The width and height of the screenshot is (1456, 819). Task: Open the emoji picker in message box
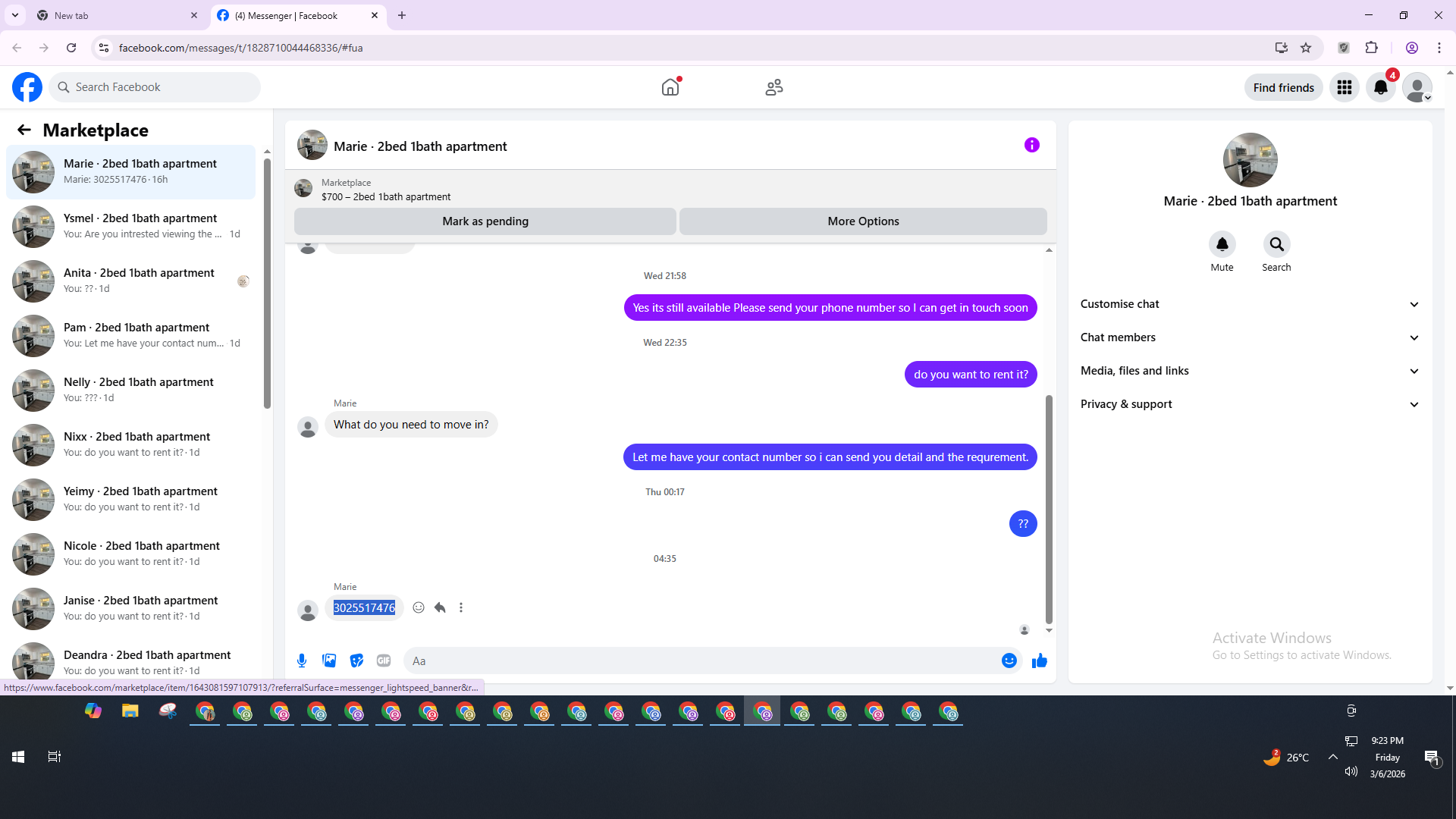pyautogui.click(x=1009, y=661)
